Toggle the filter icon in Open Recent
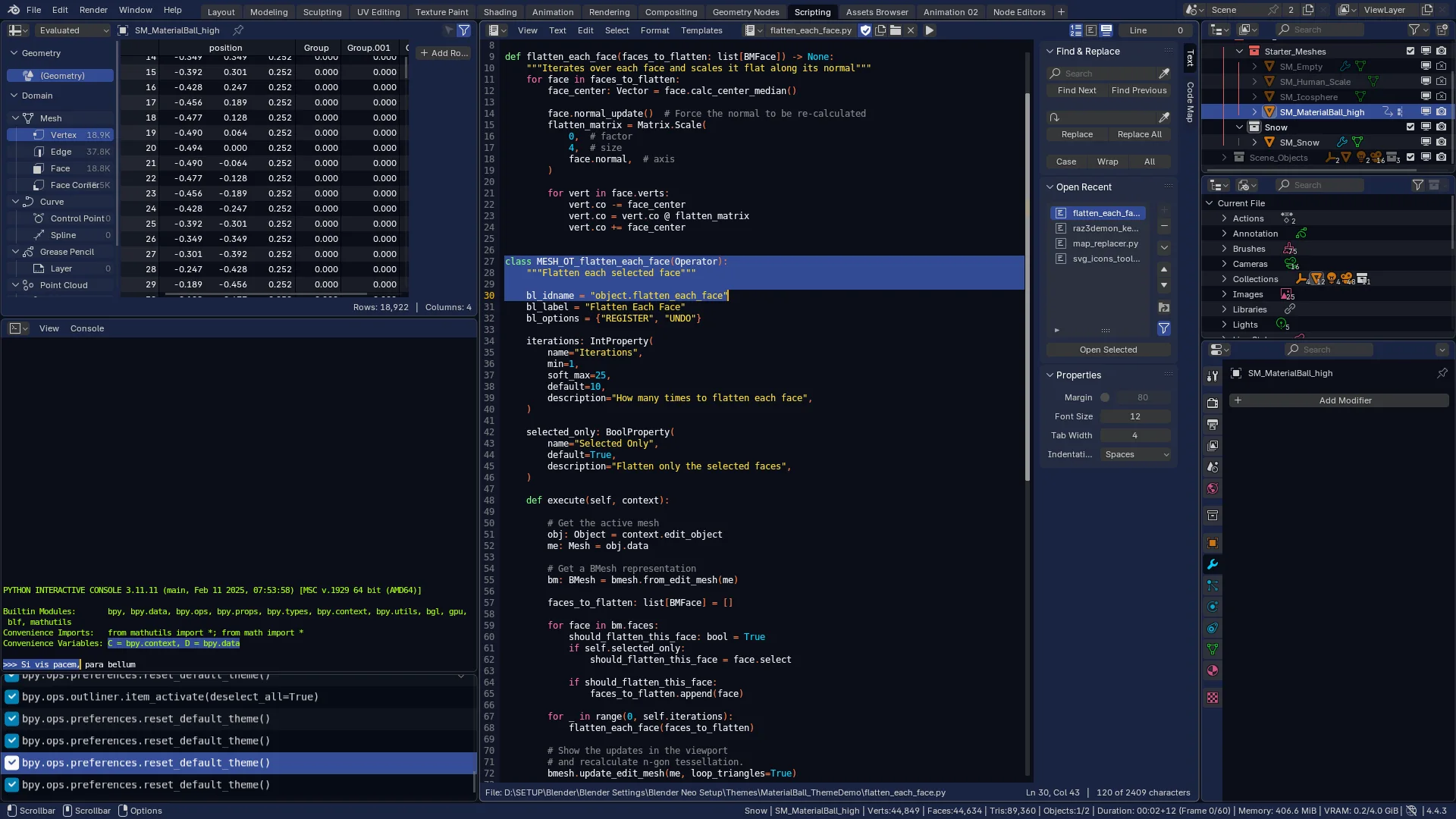1456x819 pixels. pyautogui.click(x=1164, y=328)
